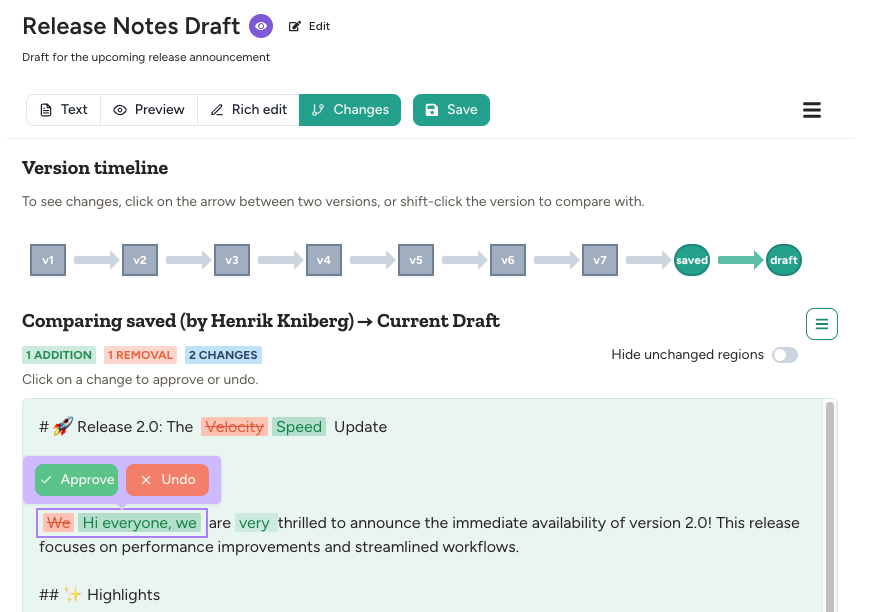Click the arrow between versions v4 and v5
Screen dimensions: 872x612
point(370,259)
